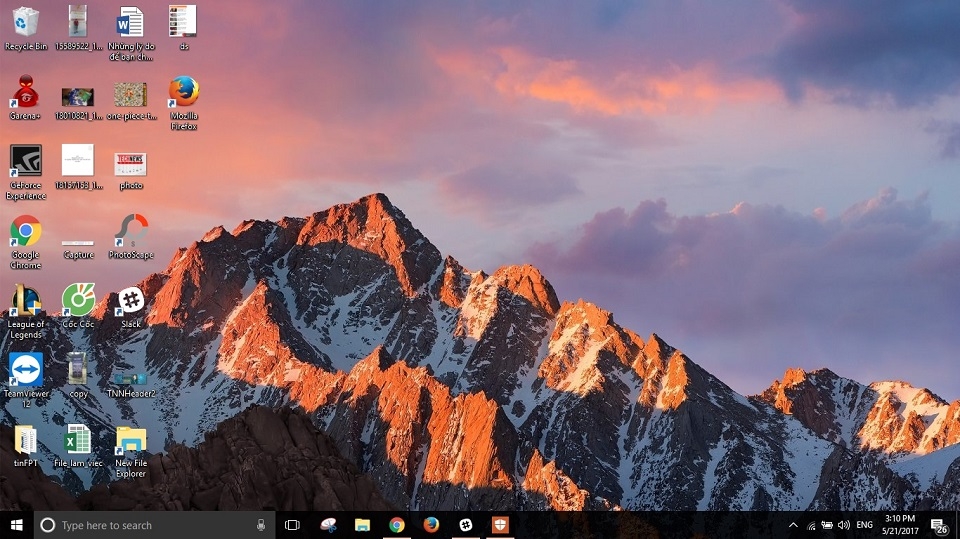Select the 'photo' desktop file
Viewport: 960px width, 539px height.
tap(130, 170)
